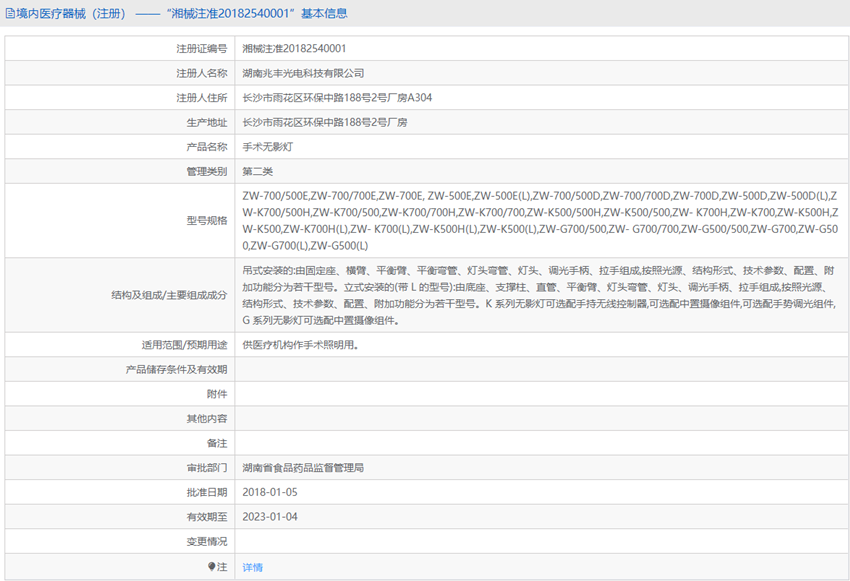Click the 型号规格 row label
The image size is (850, 581).
click(x=207, y=220)
